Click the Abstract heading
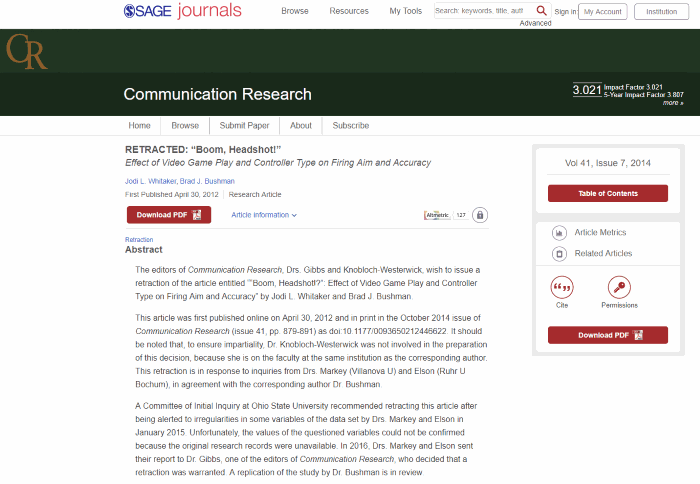 (x=144, y=250)
